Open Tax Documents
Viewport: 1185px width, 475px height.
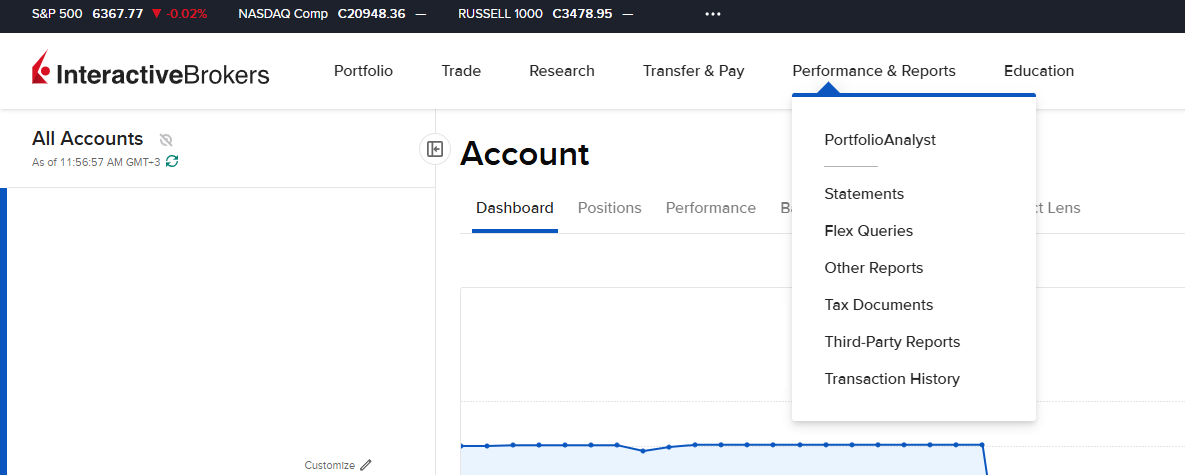pos(878,305)
